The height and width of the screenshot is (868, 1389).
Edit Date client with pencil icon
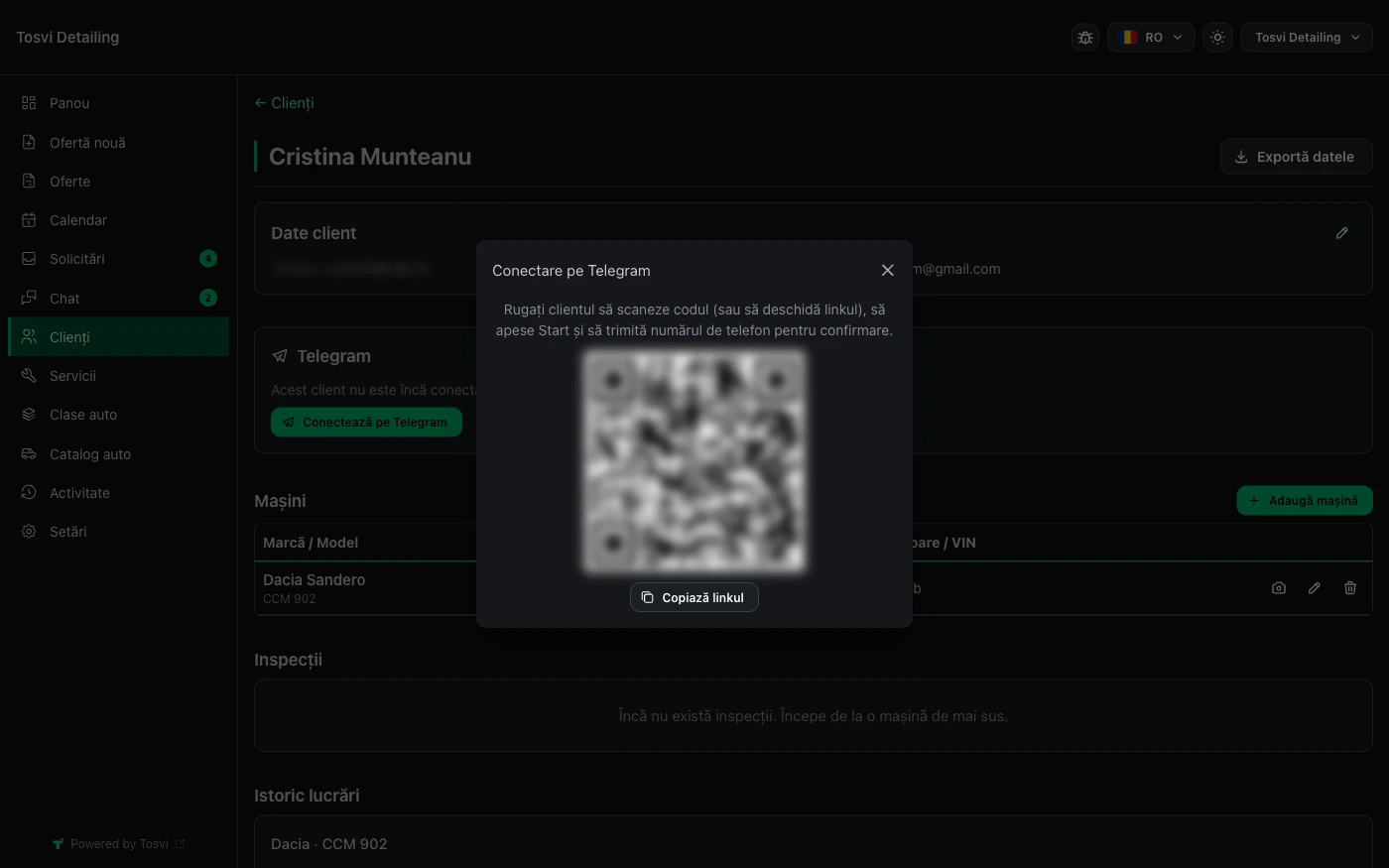coord(1342,233)
